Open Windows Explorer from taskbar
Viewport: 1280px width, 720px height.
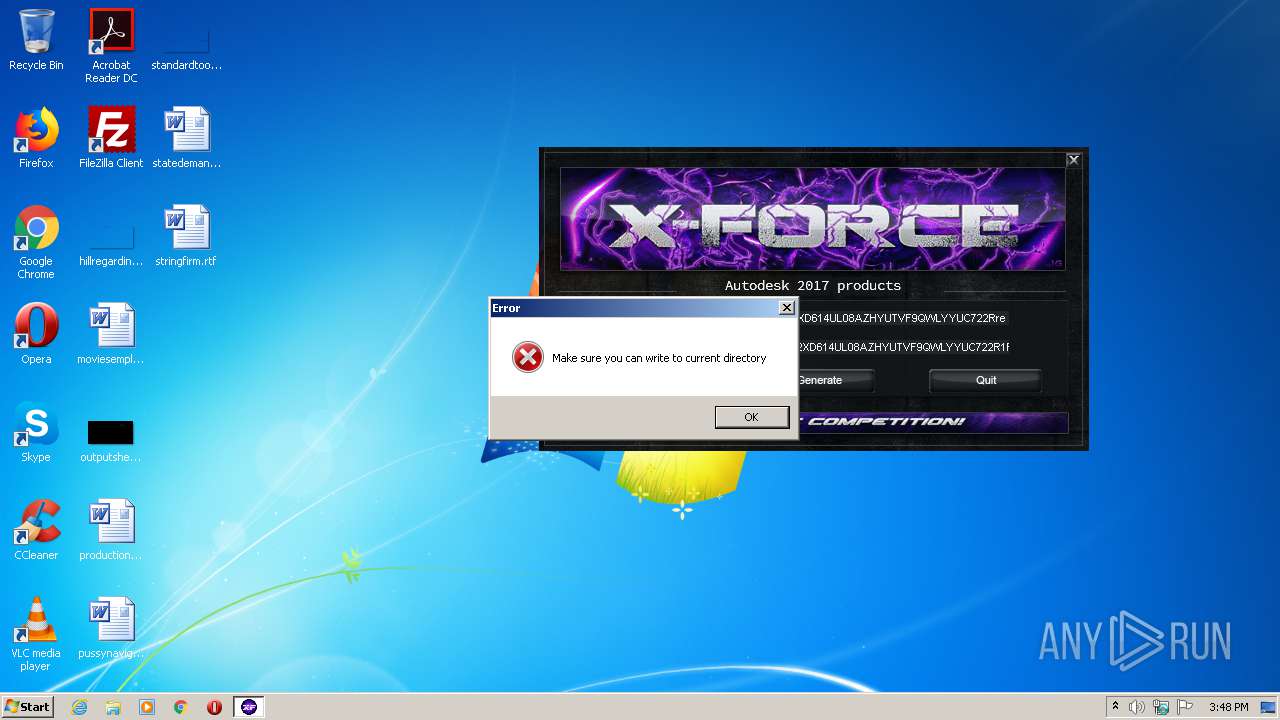click(x=113, y=707)
